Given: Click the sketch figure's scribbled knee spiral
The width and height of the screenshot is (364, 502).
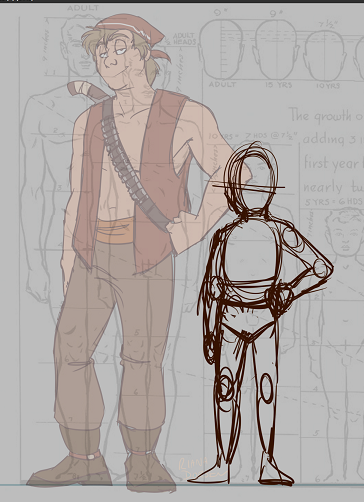Looking at the screenshot, I should coord(225,384).
